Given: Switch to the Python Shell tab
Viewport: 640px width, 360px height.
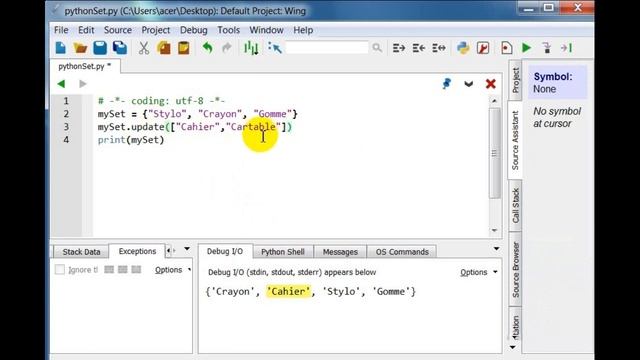Looking at the screenshot, I should 283,252.
